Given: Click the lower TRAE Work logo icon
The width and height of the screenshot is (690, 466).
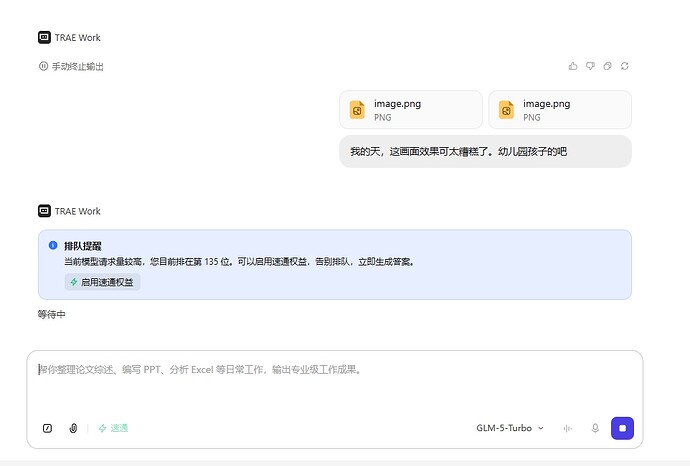Looking at the screenshot, I should pyautogui.click(x=44, y=211).
